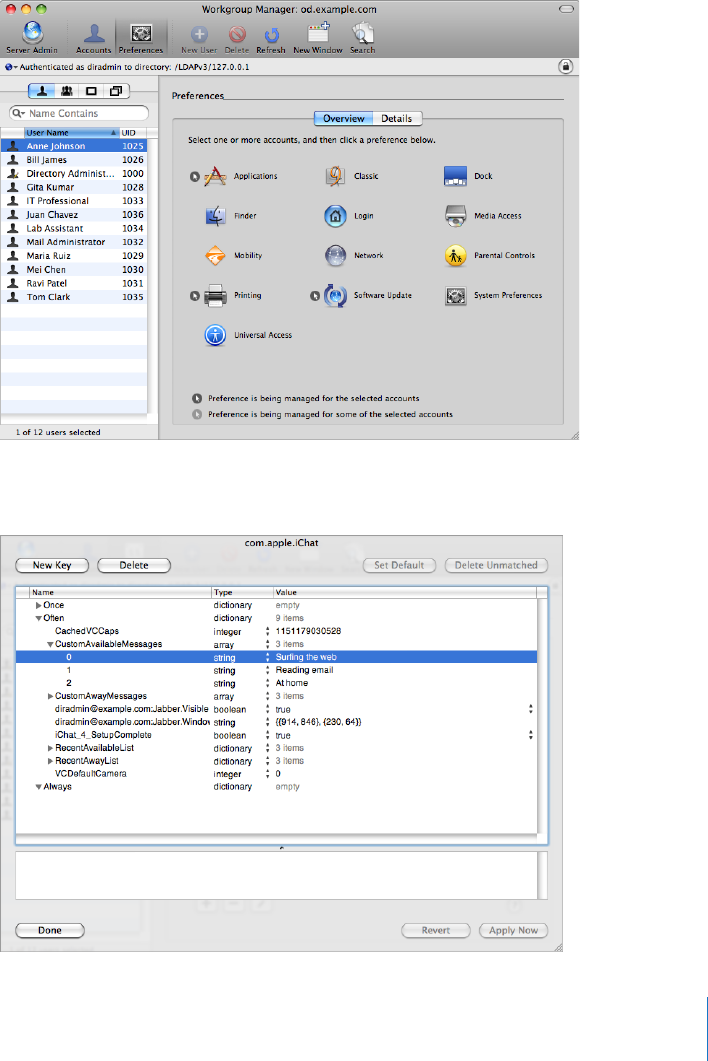Switch to the Details tab

click(397, 118)
